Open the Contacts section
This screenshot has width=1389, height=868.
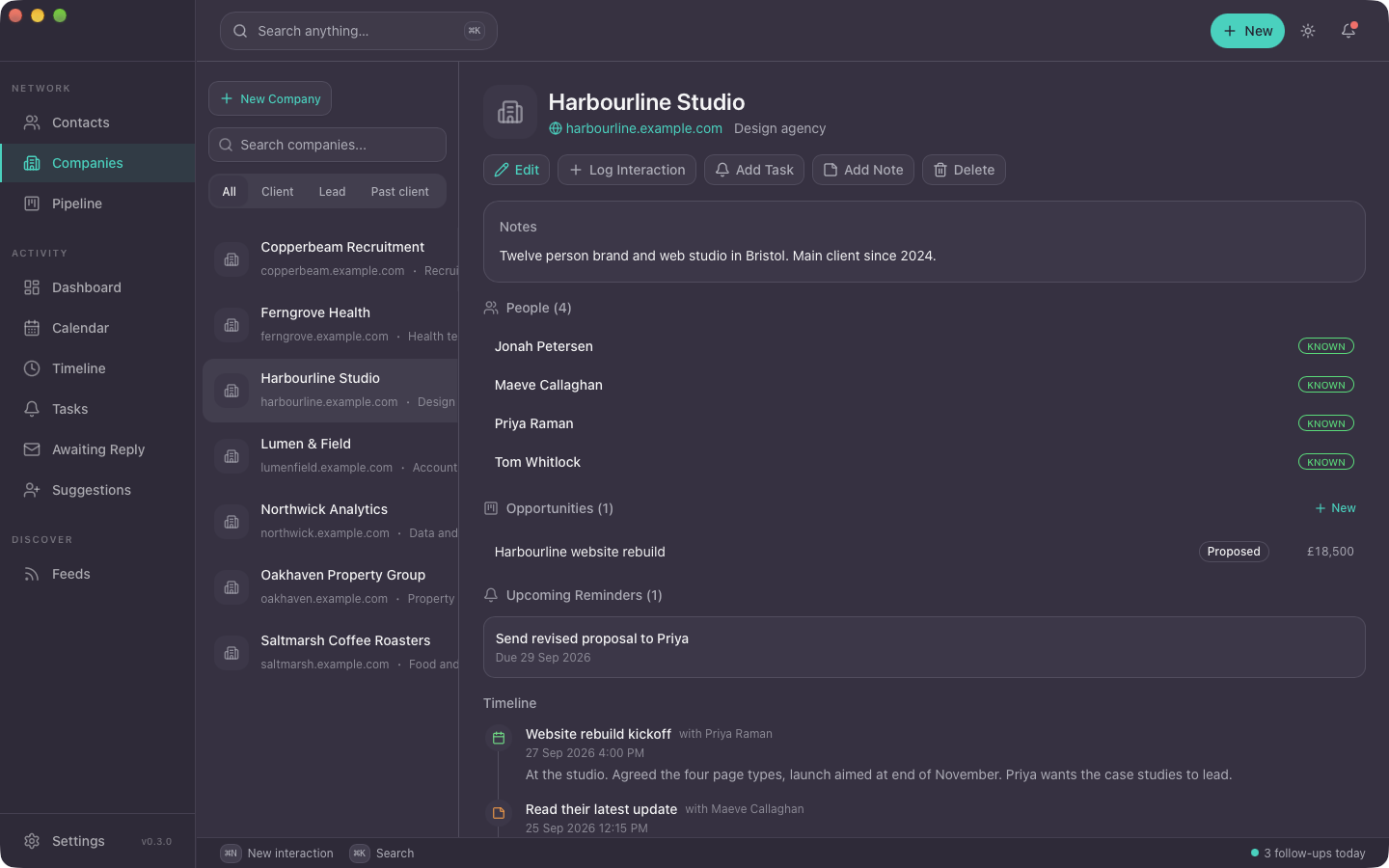[97, 122]
